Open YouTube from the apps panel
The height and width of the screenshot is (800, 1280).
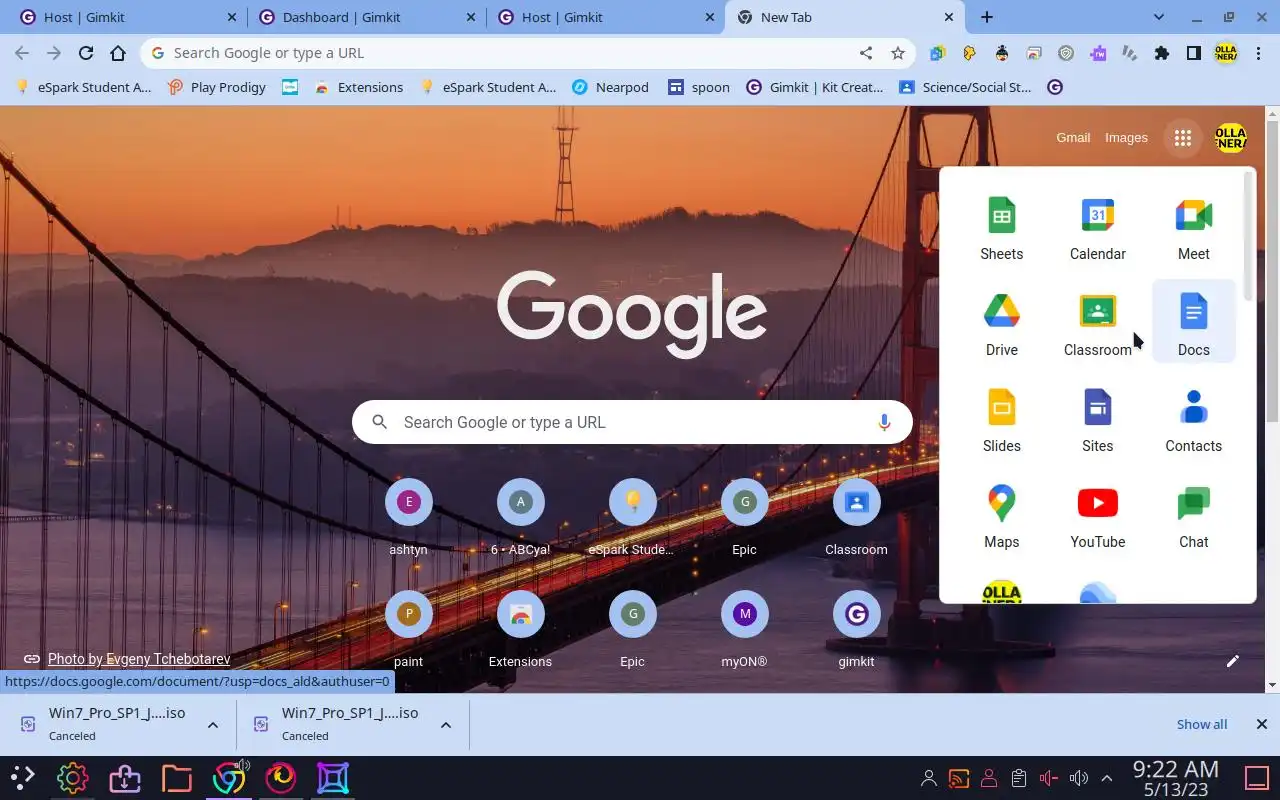pos(1097,518)
